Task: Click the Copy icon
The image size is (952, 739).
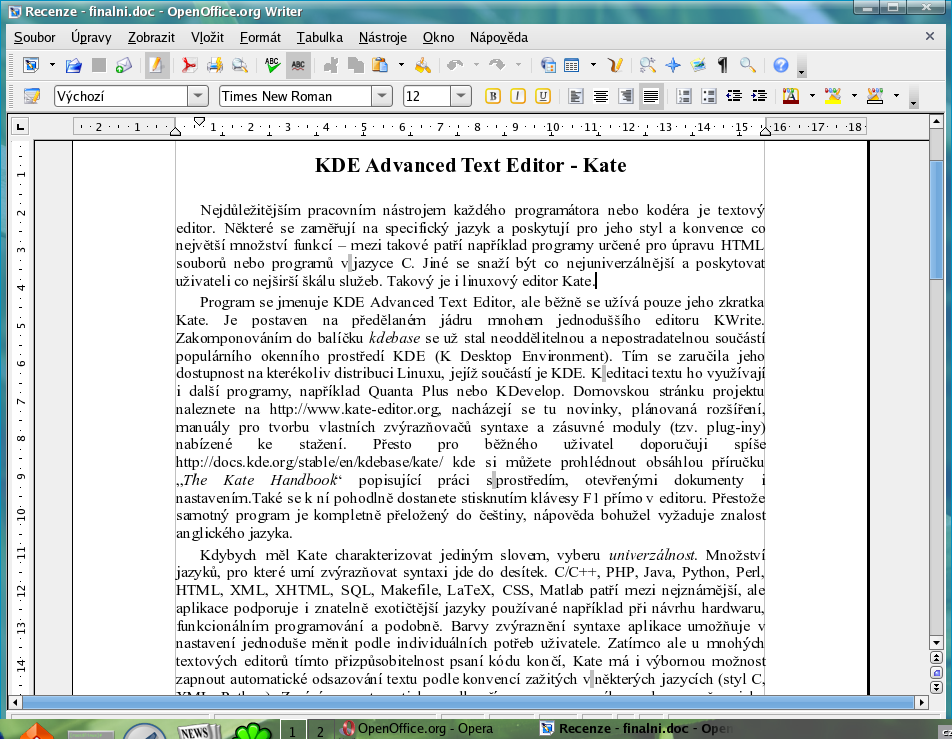Action: pos(356,65)
